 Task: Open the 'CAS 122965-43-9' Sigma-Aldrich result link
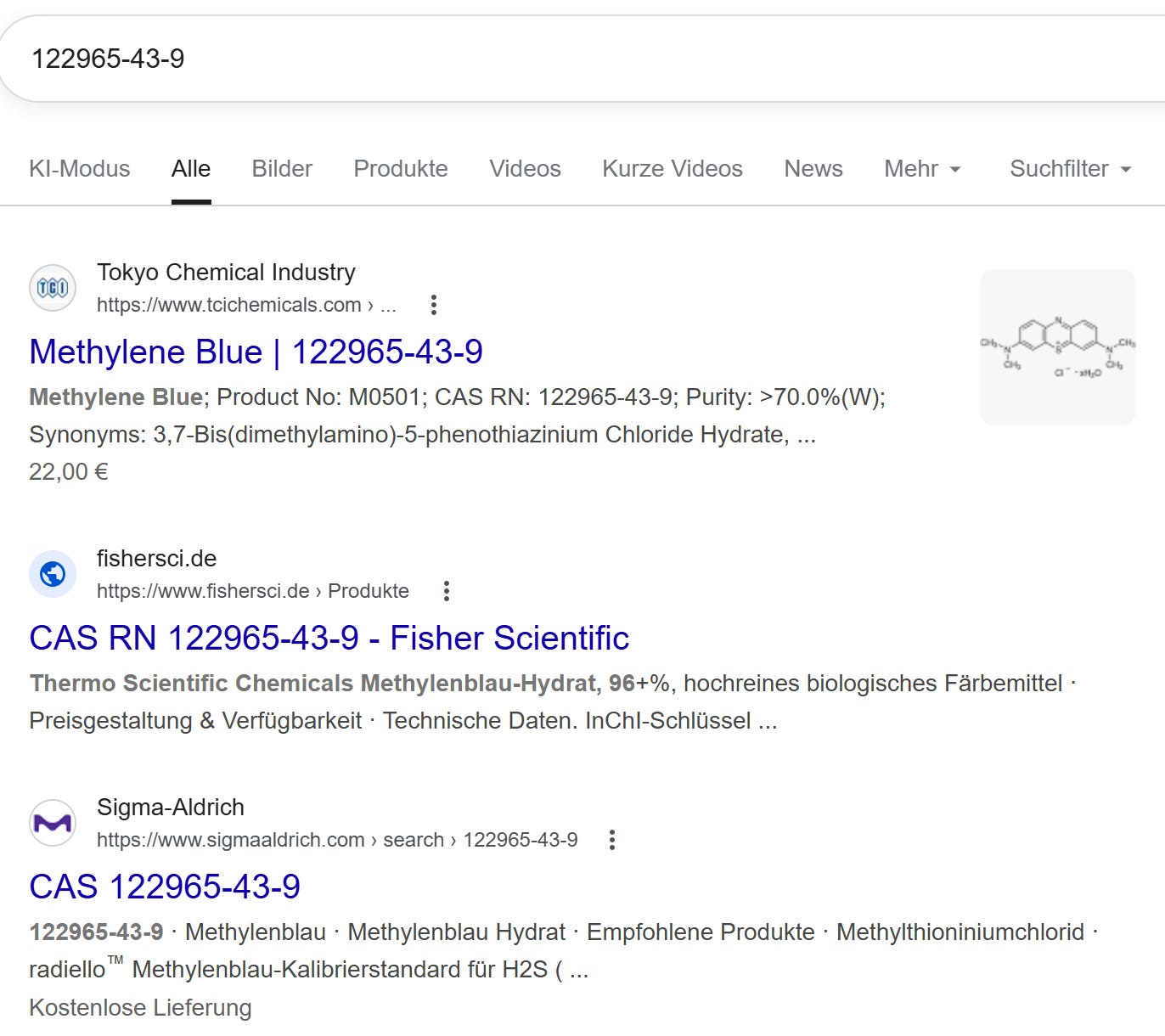click(x=165, y=887)
